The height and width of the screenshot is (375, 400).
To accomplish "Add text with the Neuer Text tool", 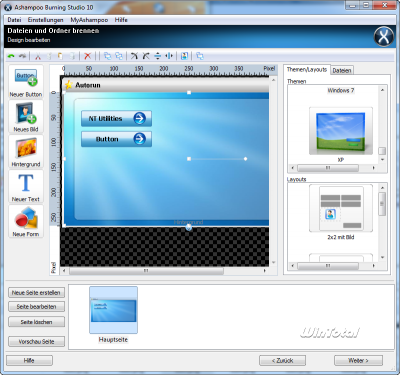I will (26, 187).
